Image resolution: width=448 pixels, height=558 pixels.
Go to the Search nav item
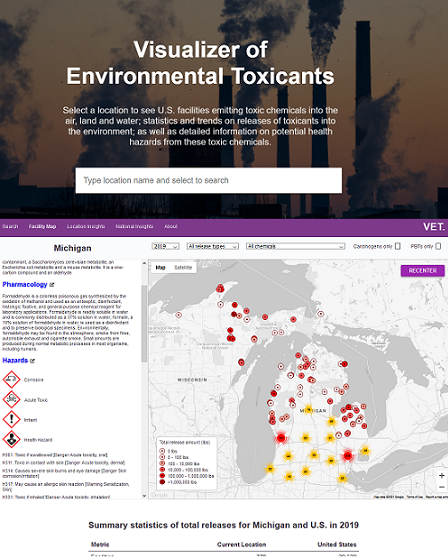(x=10, y=226)
